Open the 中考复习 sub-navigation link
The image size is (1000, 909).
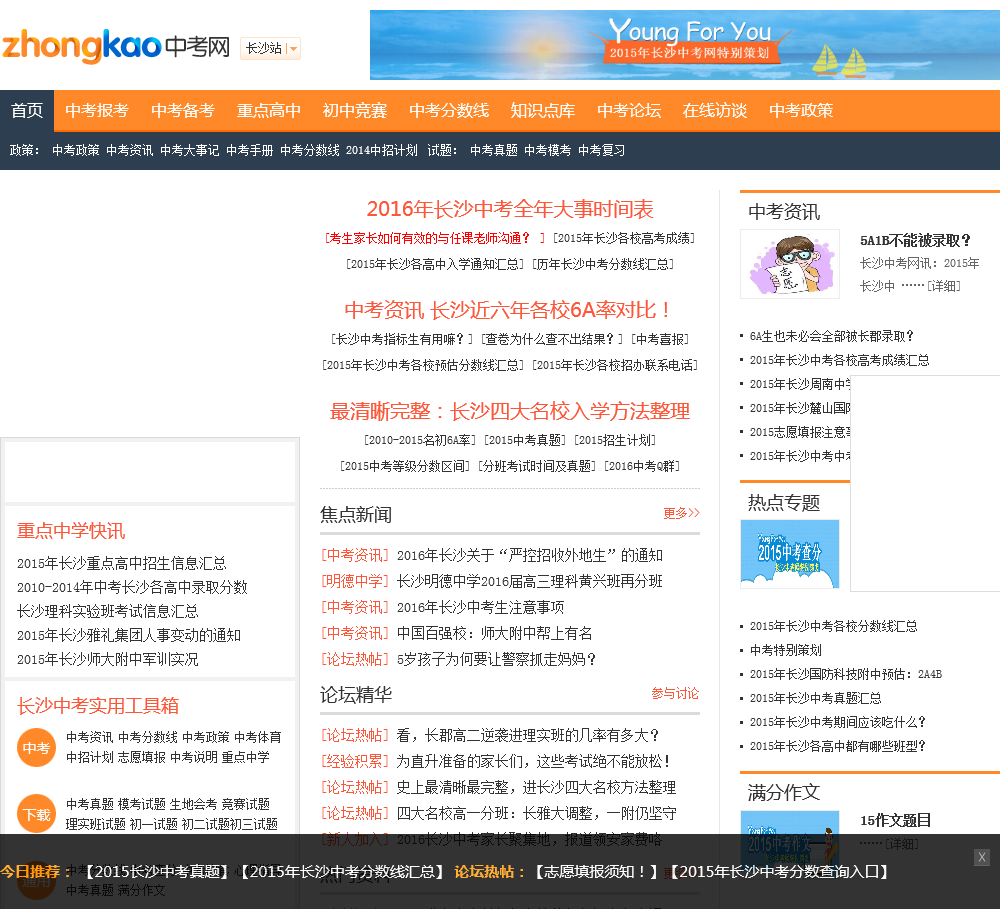click(x=601, y=151)
